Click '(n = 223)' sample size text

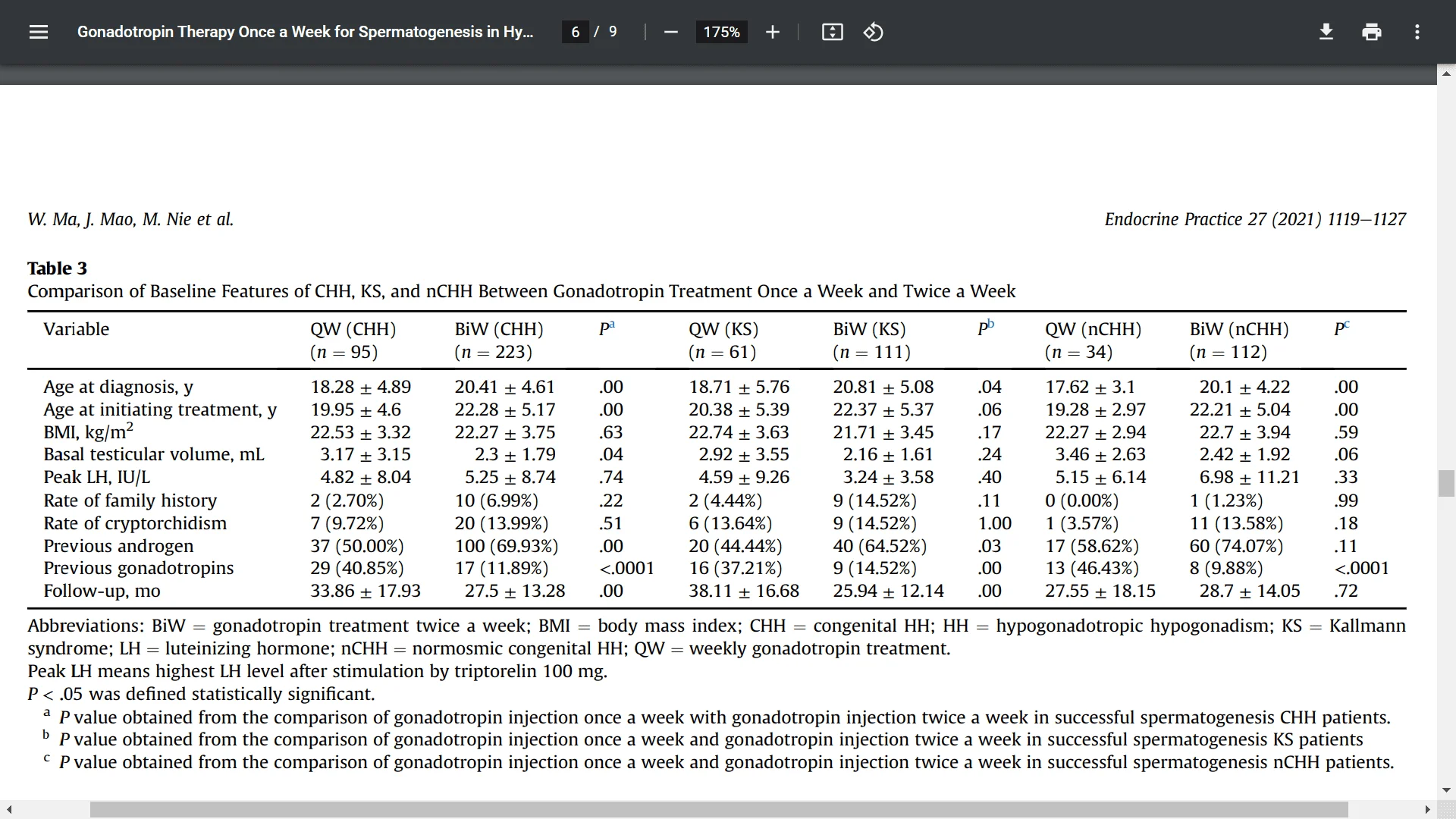493,352
